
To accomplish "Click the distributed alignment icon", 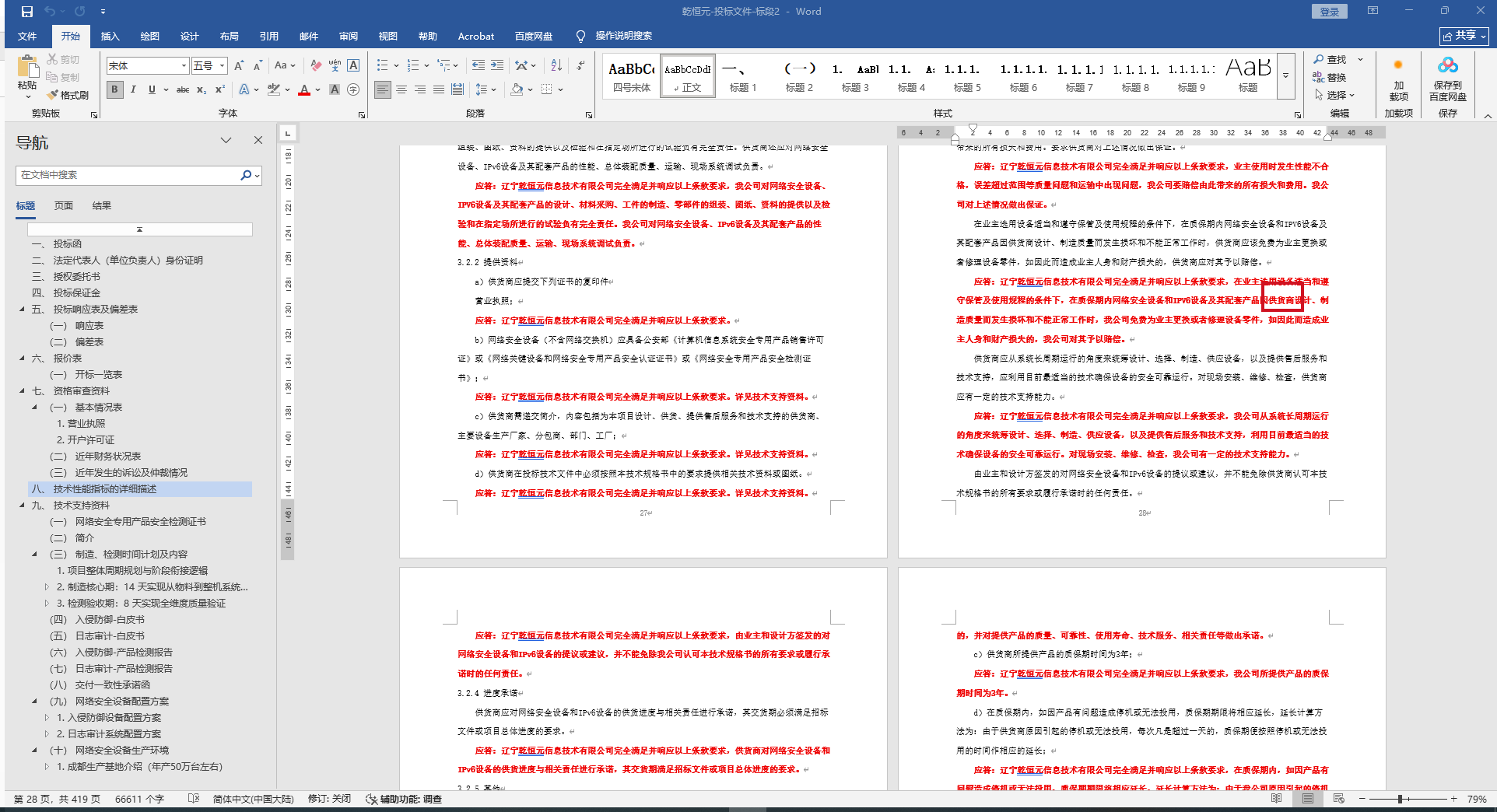I will point(458,89).
